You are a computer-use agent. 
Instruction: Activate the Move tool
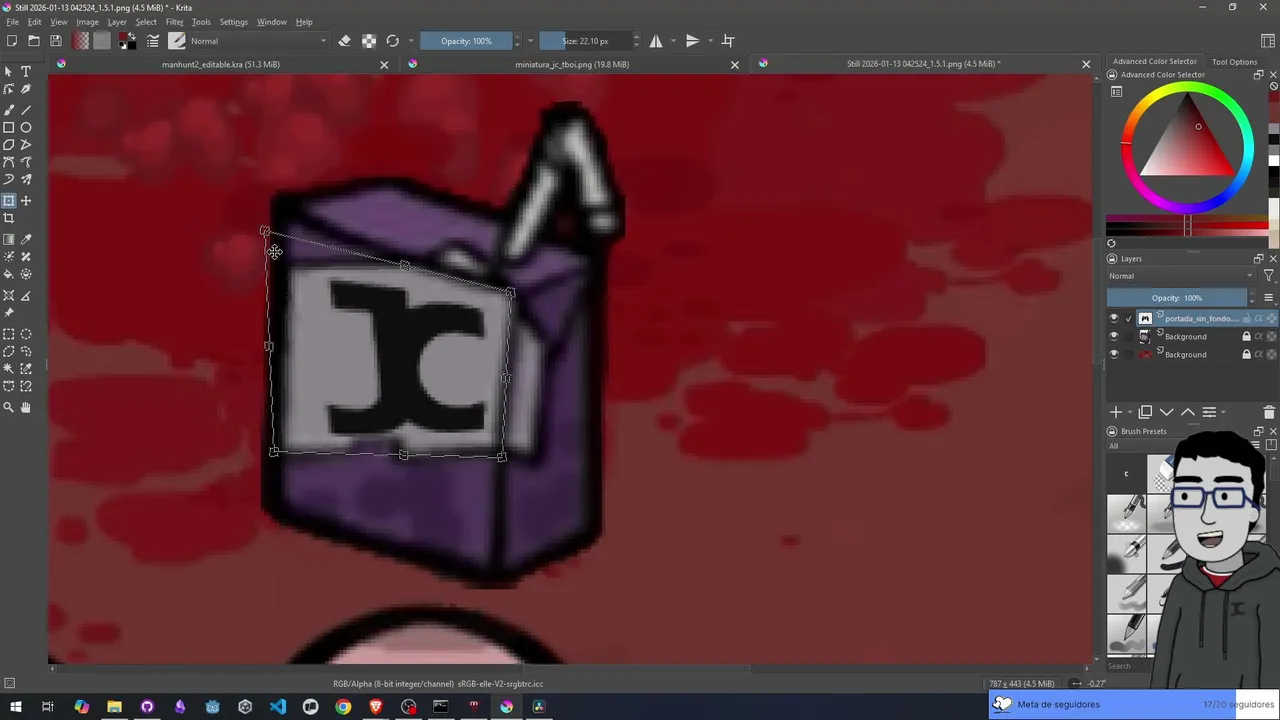[26, 201]
